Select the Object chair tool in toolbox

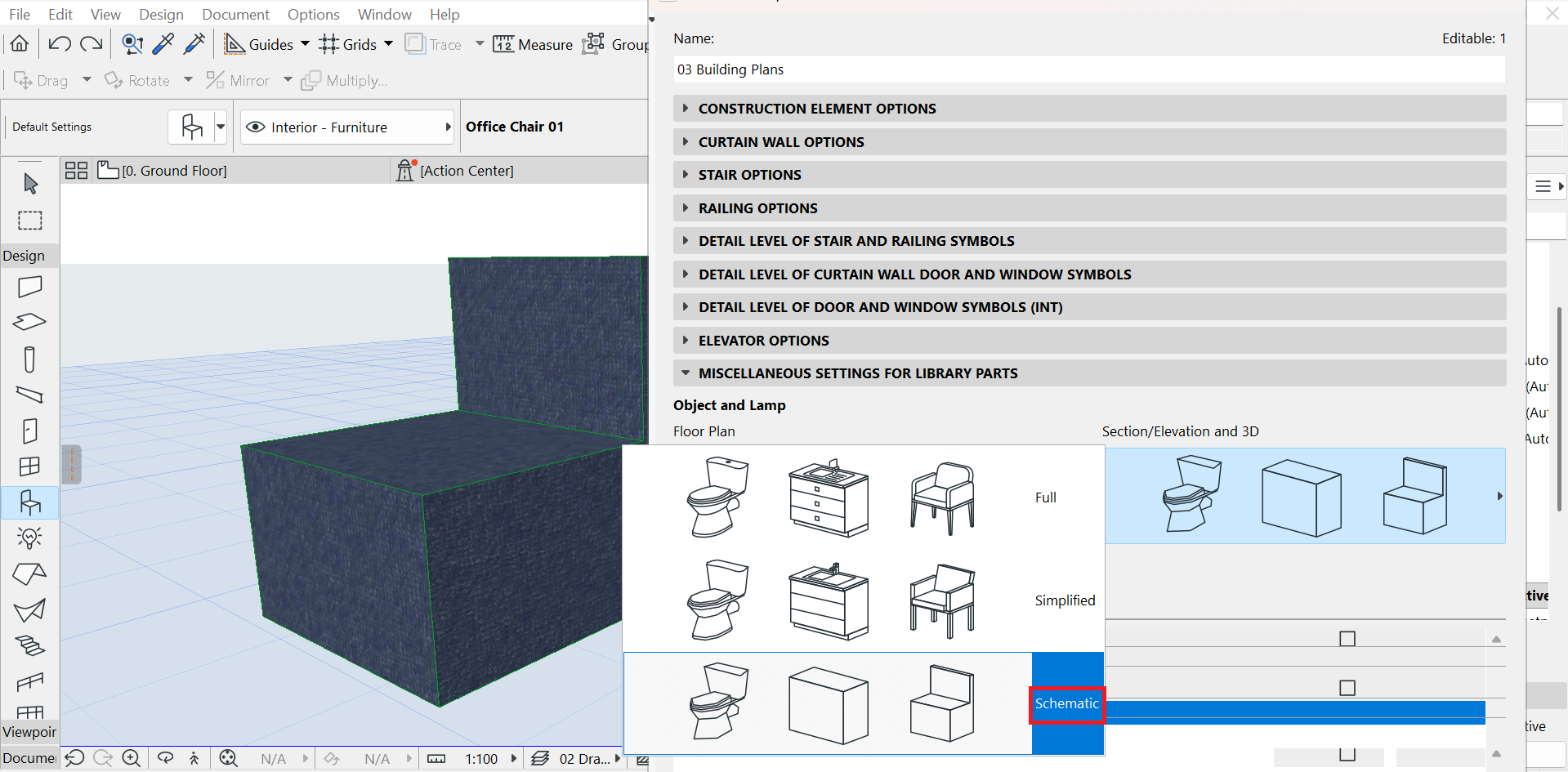click(x=30, y=502)
